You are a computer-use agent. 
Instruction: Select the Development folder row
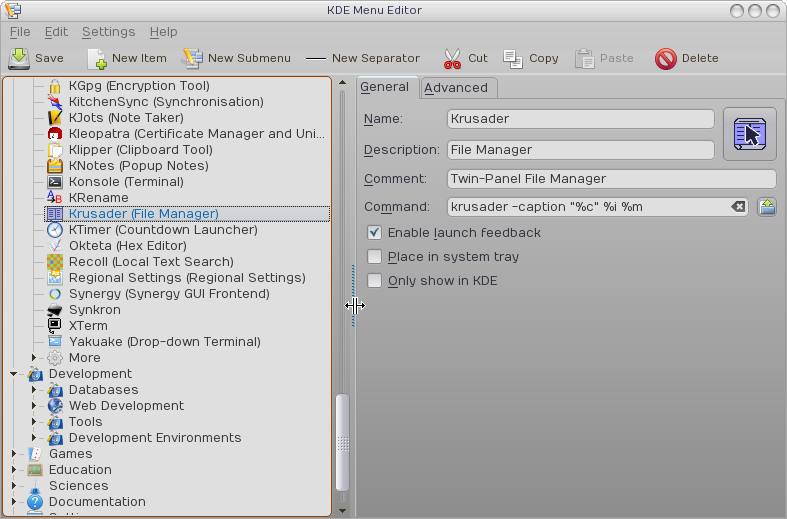pyautogui.click(x=90, y=374)
